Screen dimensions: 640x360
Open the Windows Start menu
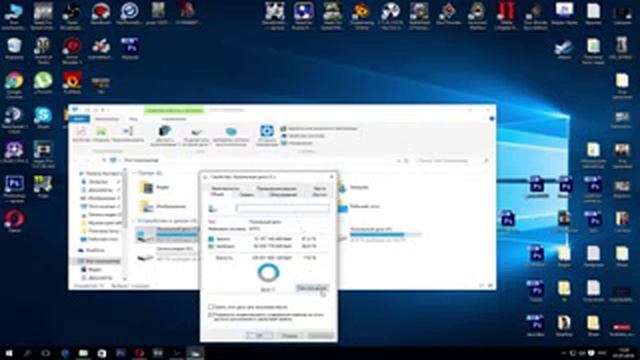click(x=9, y=353)
